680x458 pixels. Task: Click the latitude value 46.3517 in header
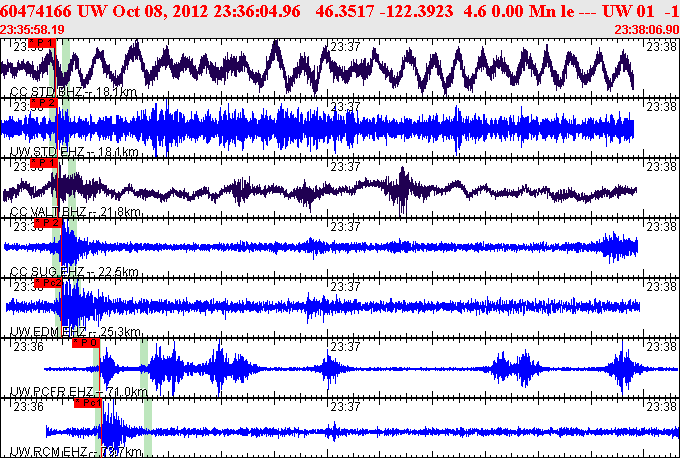pyautogui.click(x=344, y=11)
